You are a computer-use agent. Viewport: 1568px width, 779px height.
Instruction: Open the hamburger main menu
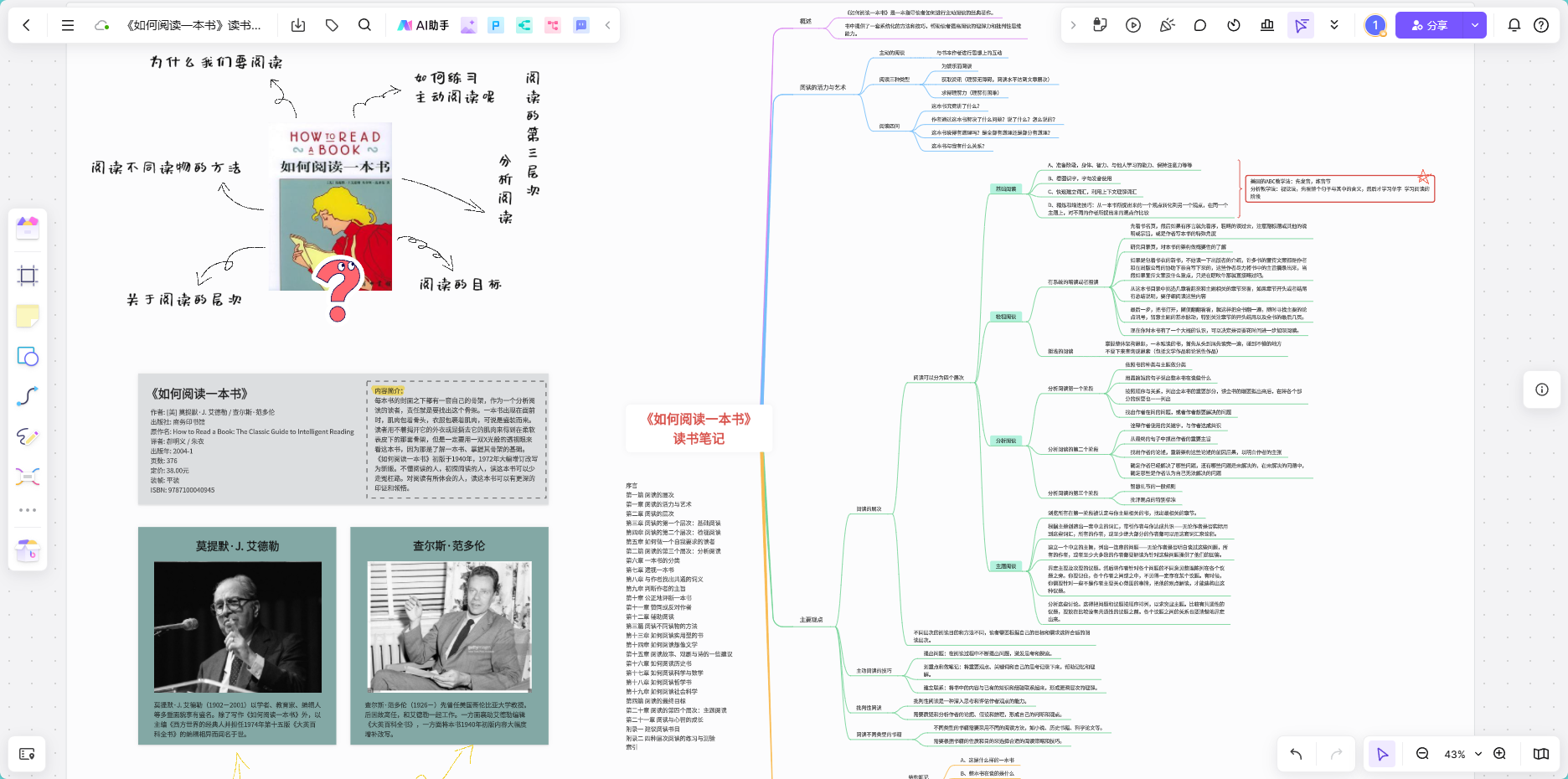pyautogui.click(x=68, y=25)
